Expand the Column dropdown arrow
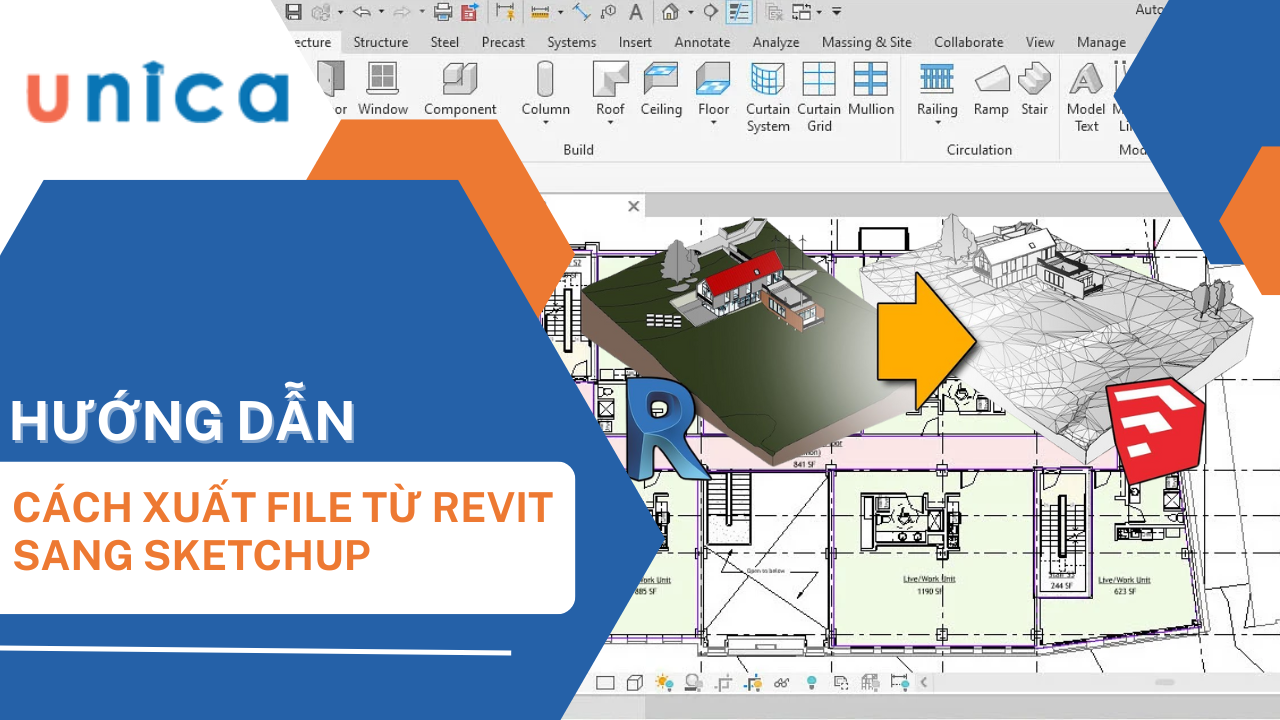This screenshot has width=1280, height=720. 546,124
